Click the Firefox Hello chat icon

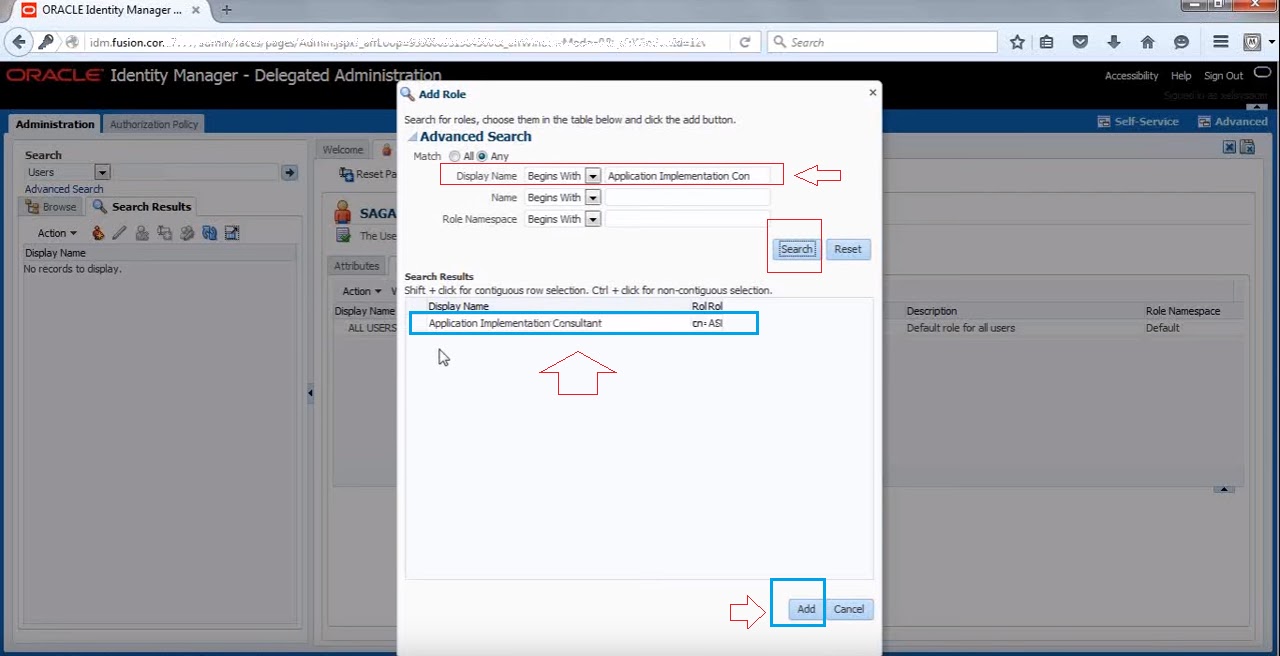pos(1181,42)
